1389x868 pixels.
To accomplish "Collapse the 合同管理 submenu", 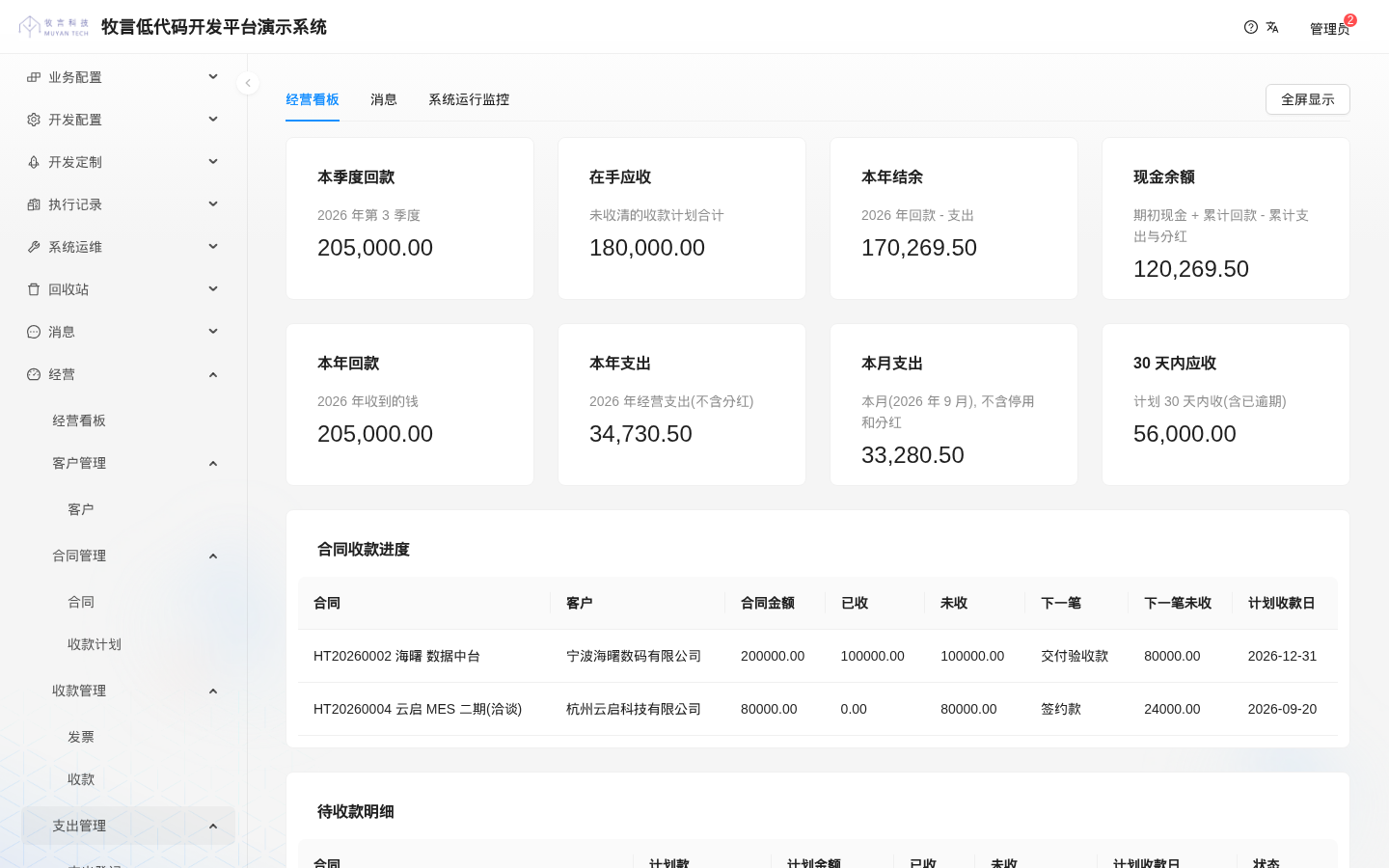I will coord(213,556).
